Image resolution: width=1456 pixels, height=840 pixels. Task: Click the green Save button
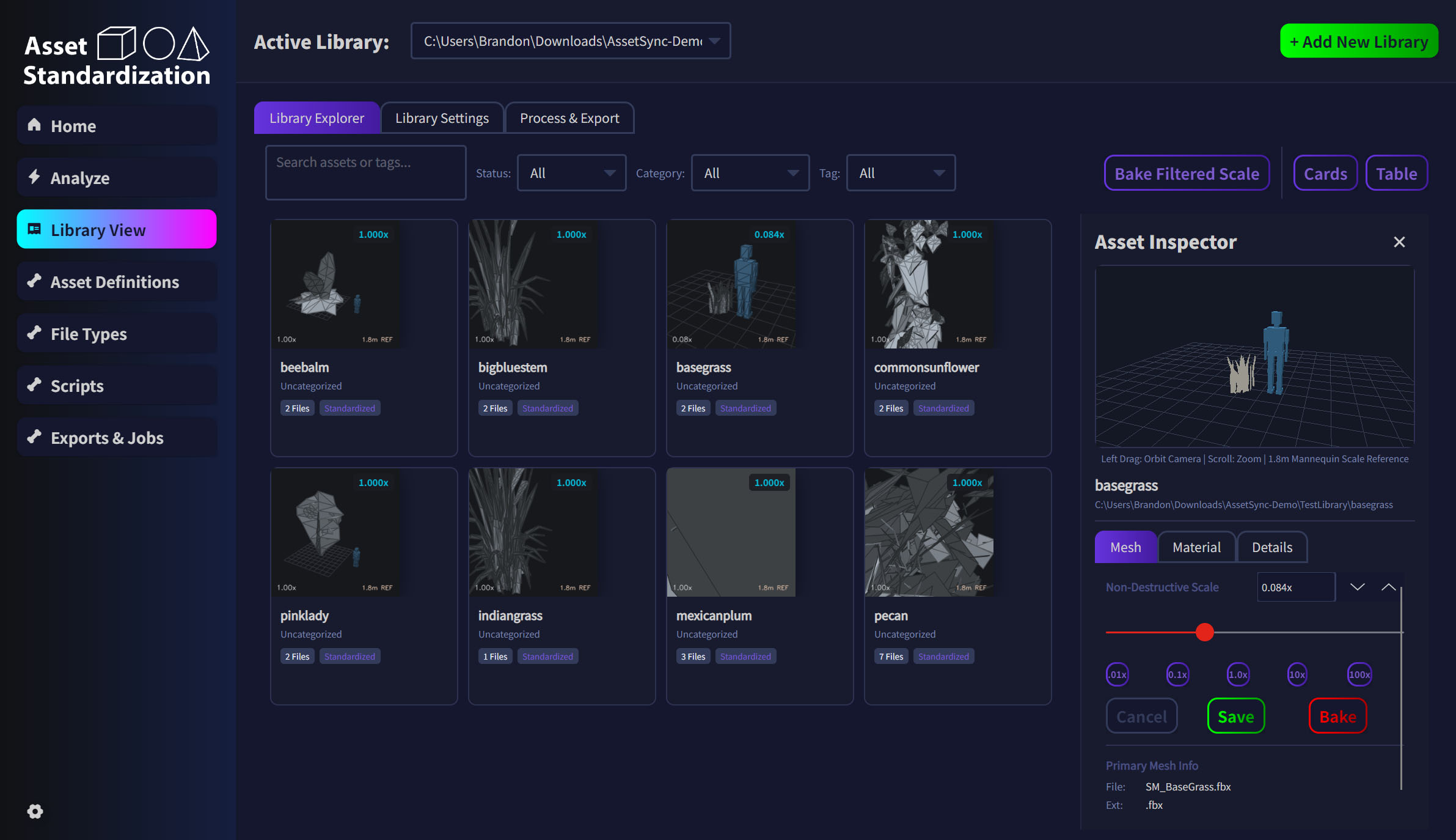point(1235,716)
